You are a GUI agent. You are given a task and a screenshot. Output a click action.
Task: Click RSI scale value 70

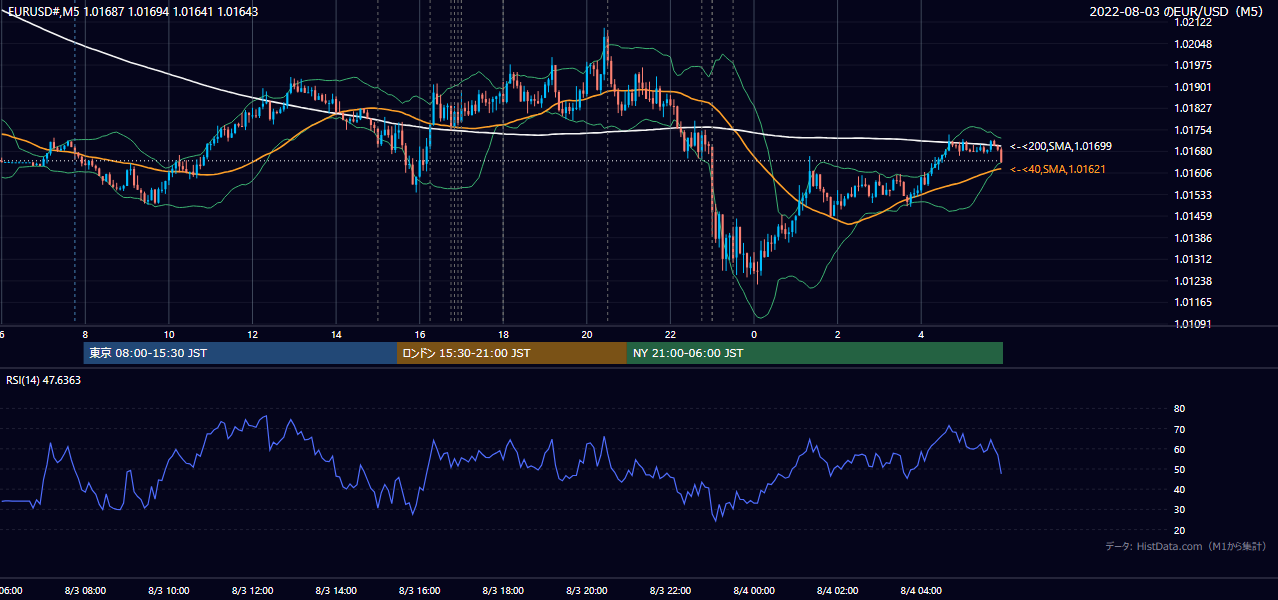pyautogui.click(x=1179, y=429)
